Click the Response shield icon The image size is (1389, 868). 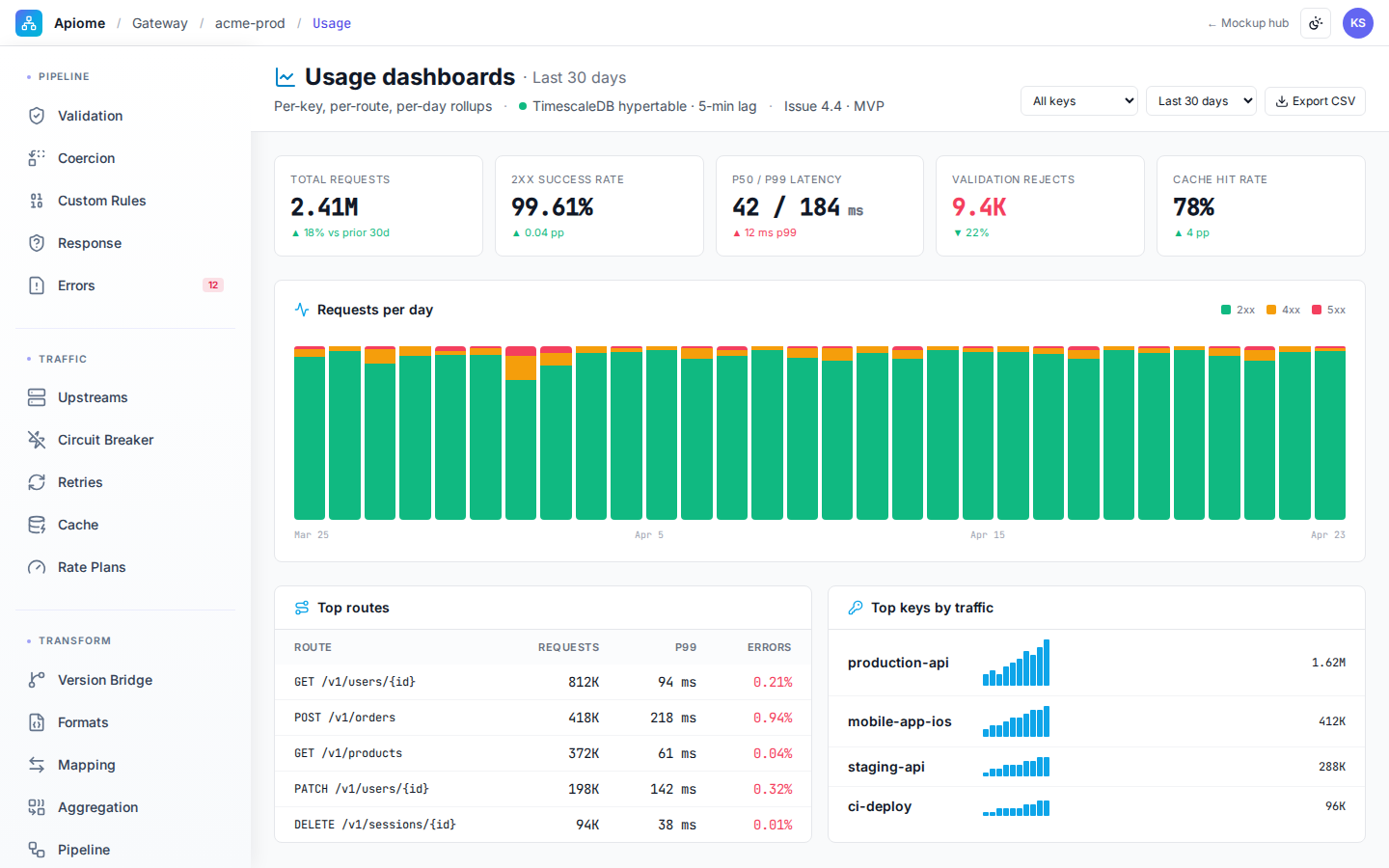(37, 243)
